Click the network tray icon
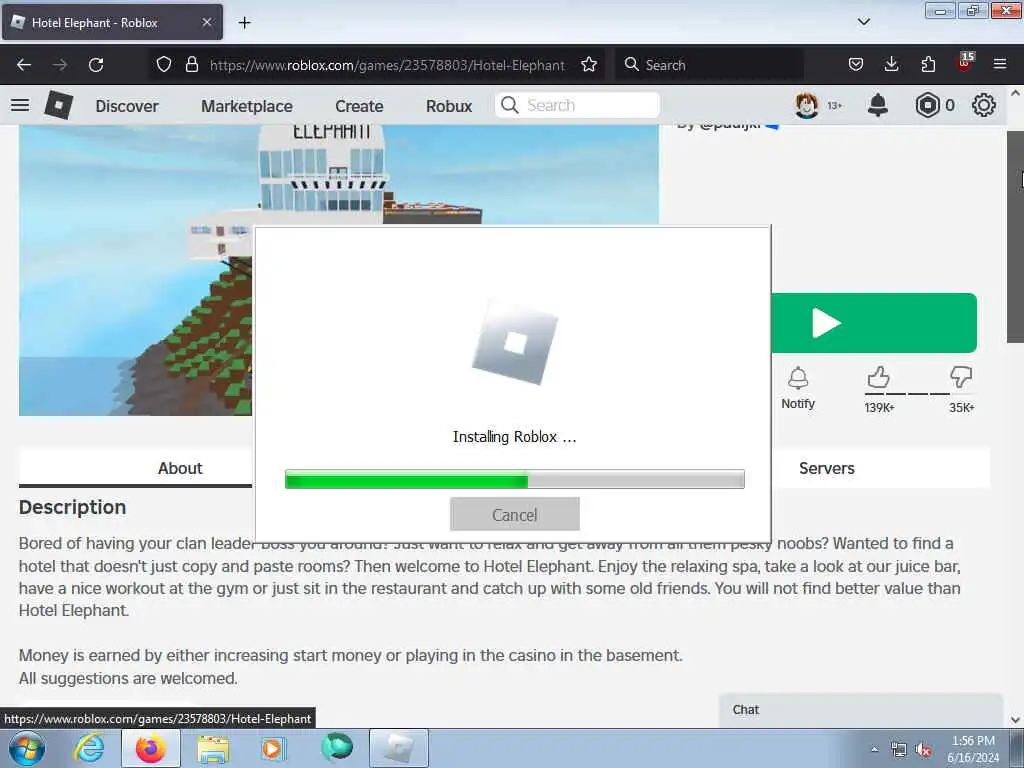Image resolution: width=1024 pixels, height=768 pixels. 899,750
